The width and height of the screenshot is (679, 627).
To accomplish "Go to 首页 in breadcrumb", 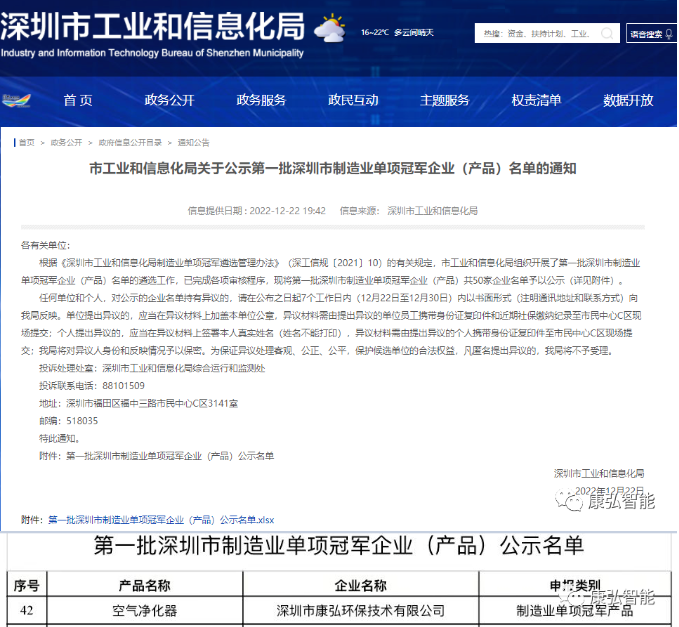I will tap(27, 142).
